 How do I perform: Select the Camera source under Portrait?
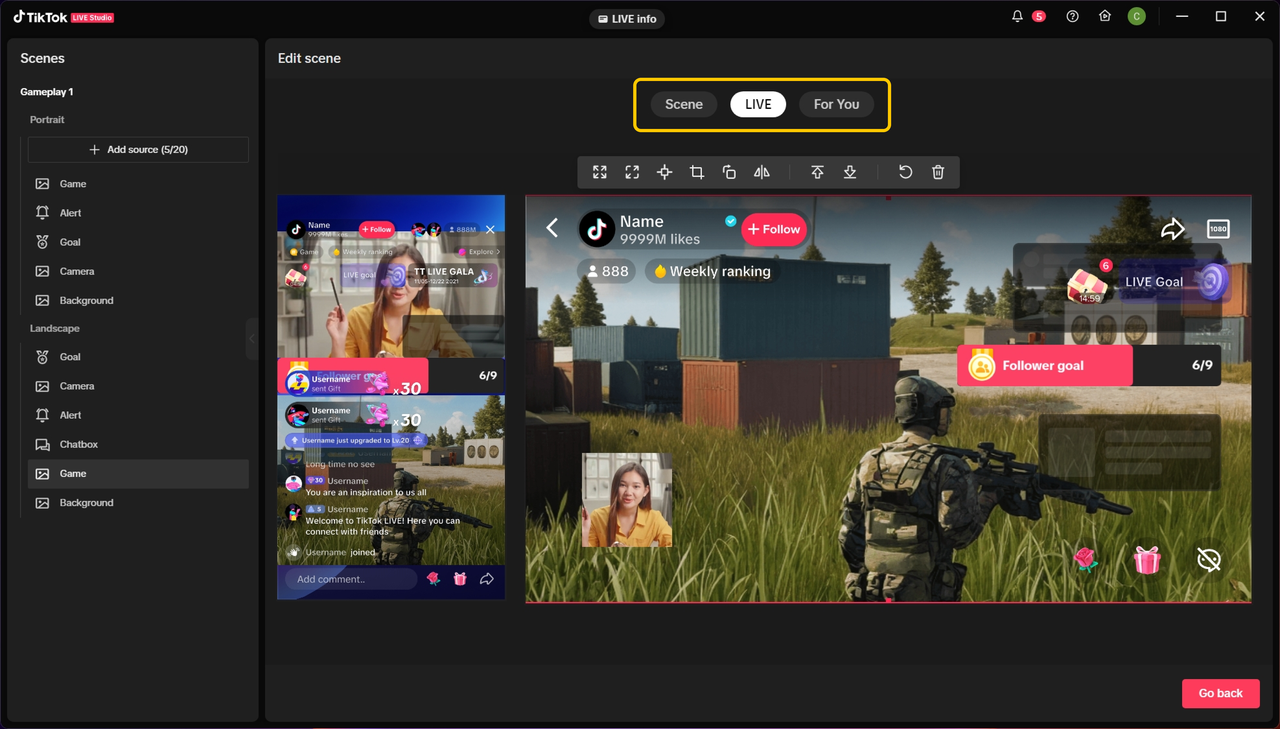(x=76, y=271)
